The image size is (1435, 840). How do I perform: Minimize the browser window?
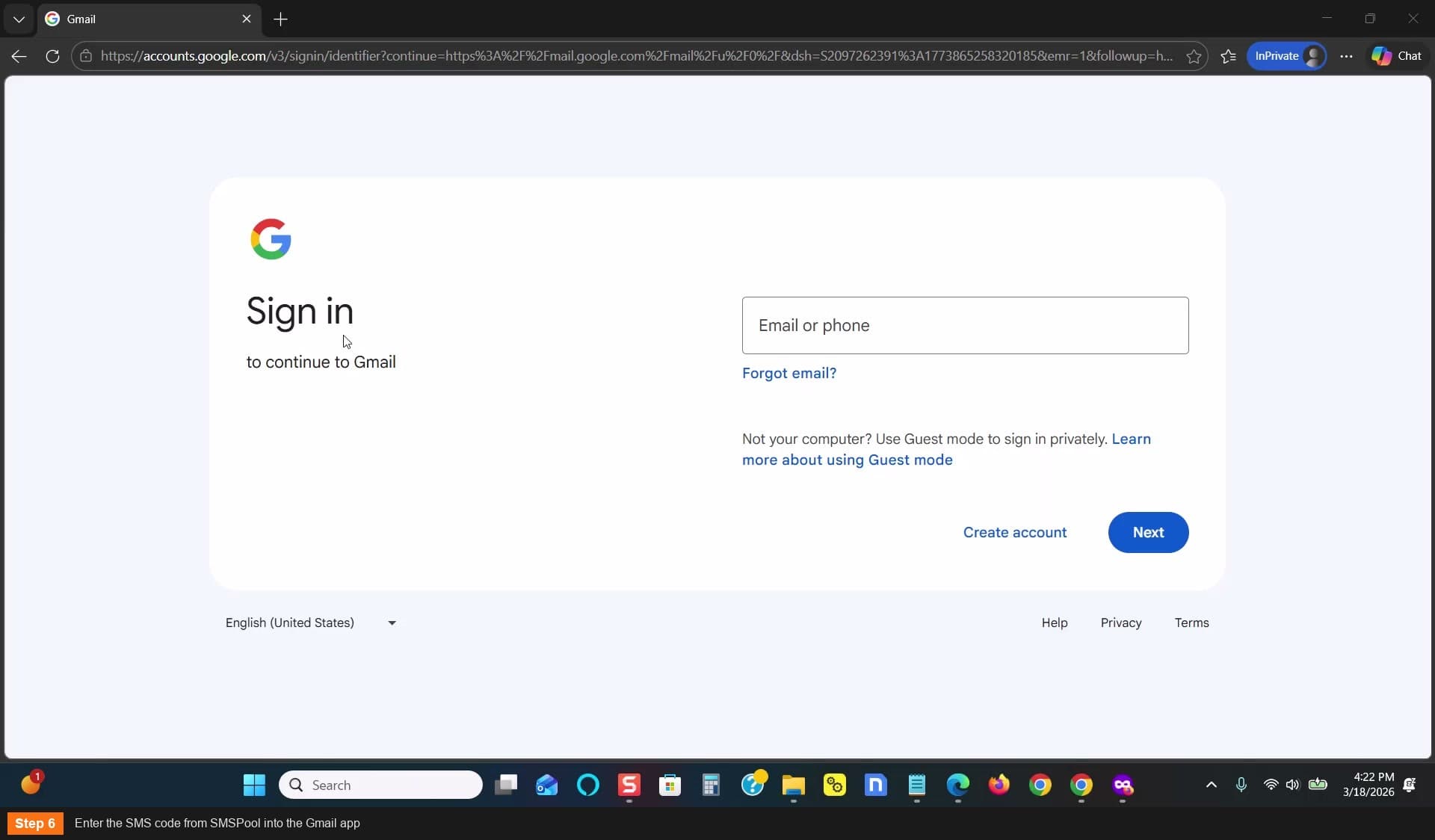(x=1327, y=19)
